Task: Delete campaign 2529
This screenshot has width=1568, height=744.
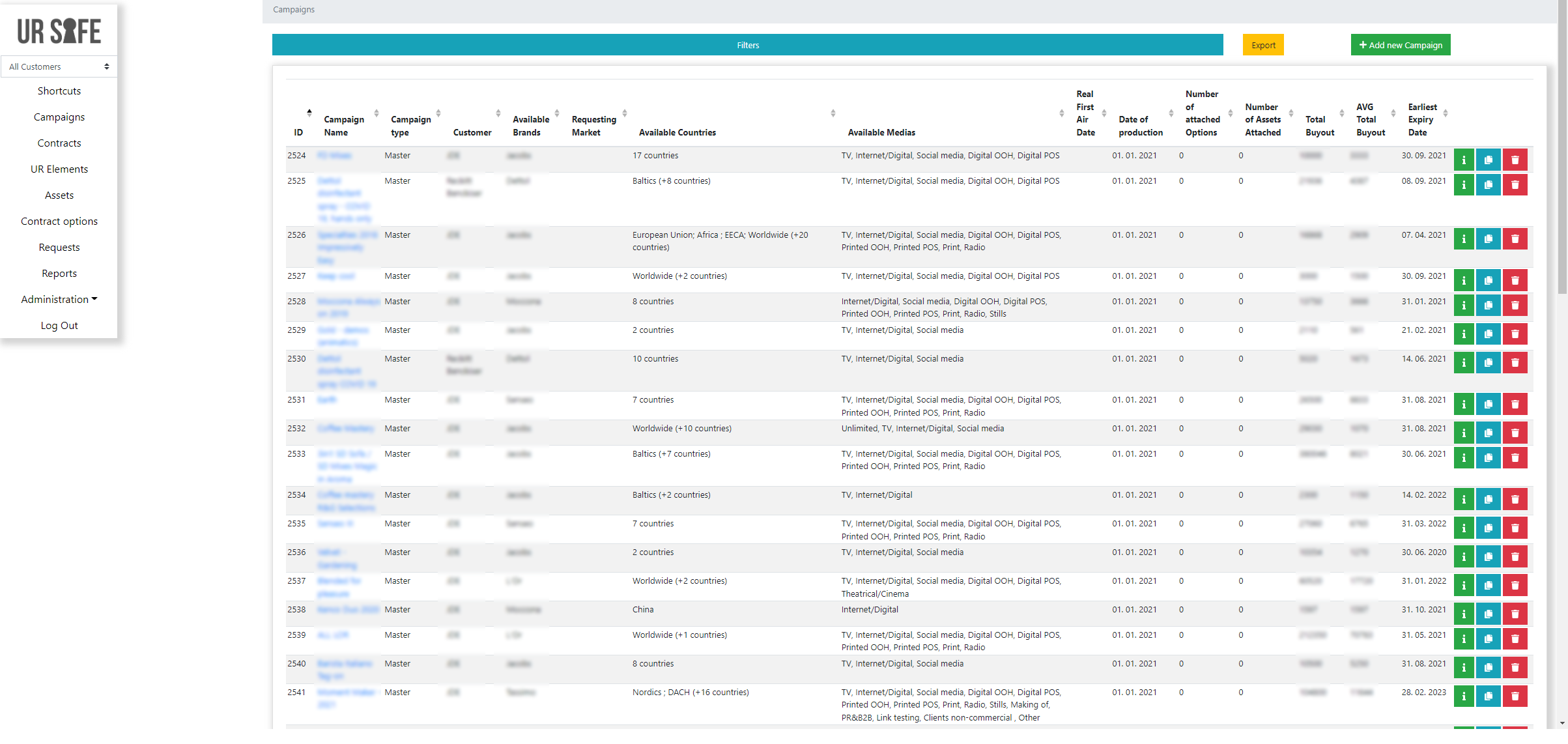Action: 1515,334
